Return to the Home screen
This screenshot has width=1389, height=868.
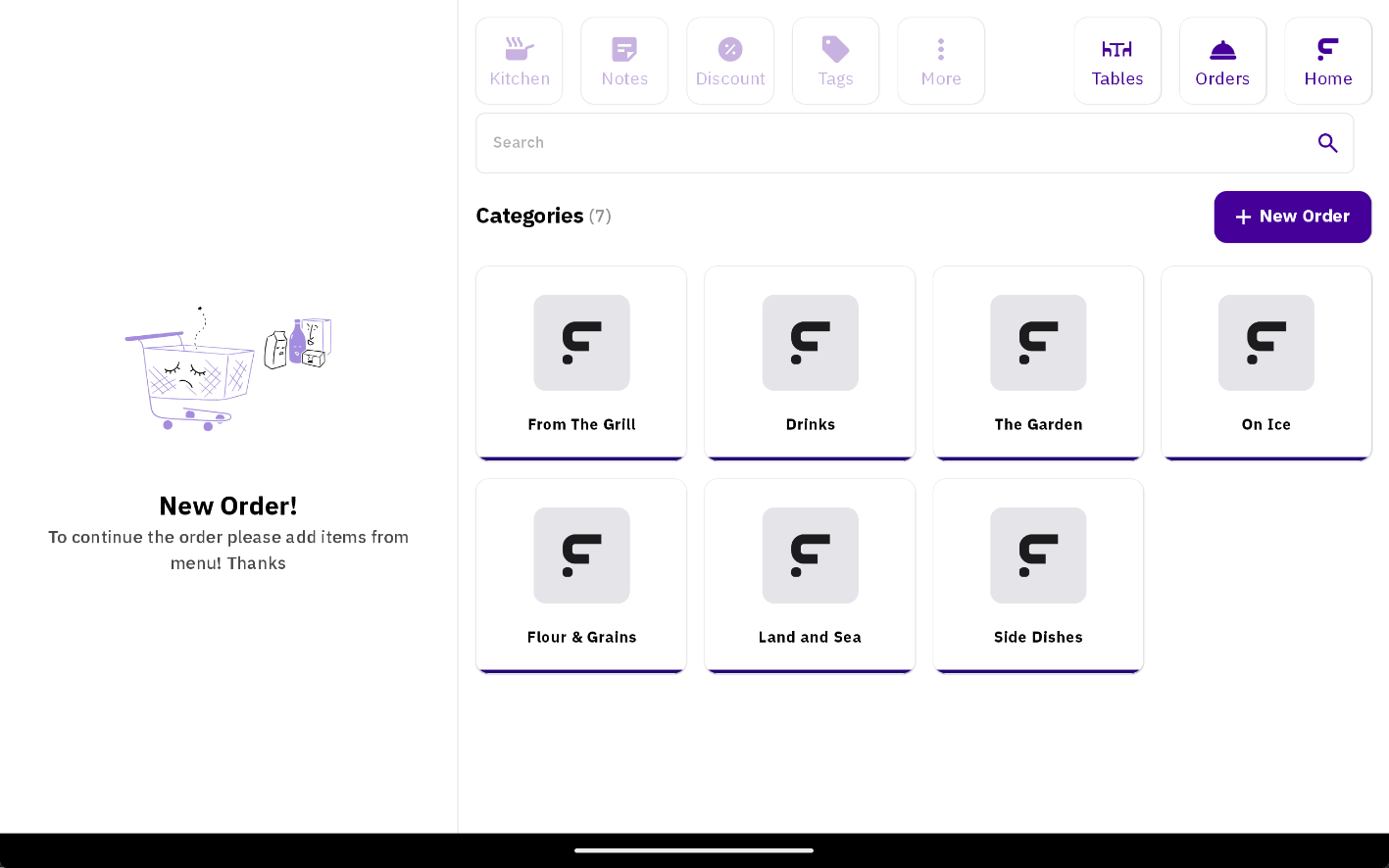click(1328, 61)
